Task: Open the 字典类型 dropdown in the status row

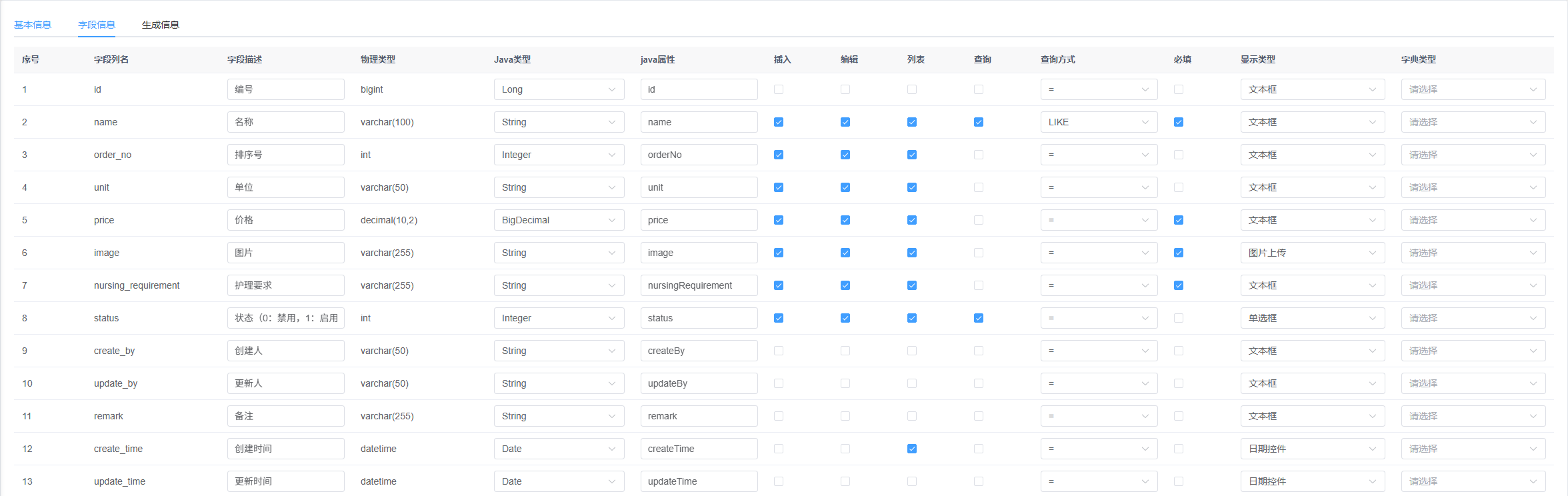Action: (1473, 318)
